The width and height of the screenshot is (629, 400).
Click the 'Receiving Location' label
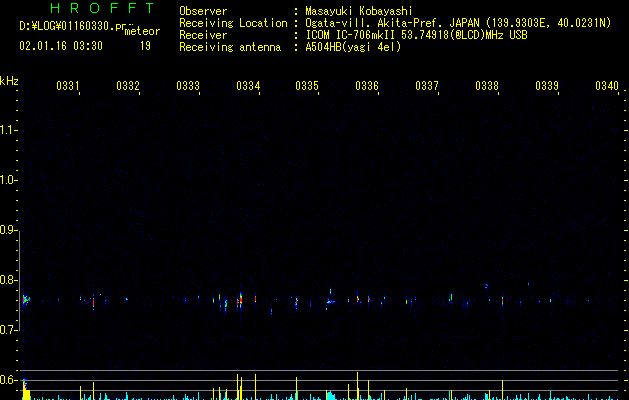(233, 23)
